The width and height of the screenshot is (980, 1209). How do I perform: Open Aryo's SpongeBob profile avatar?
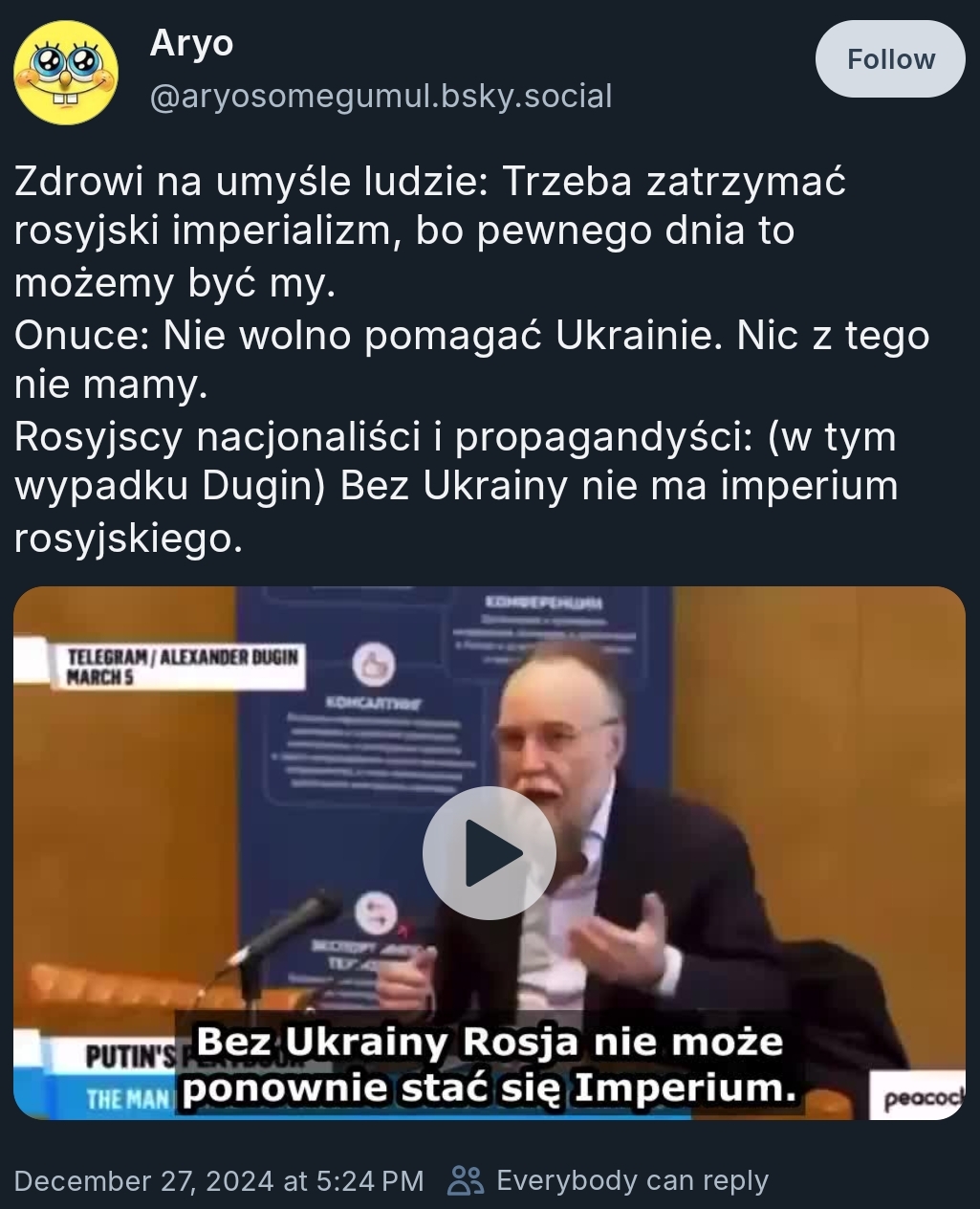[66, 72]
